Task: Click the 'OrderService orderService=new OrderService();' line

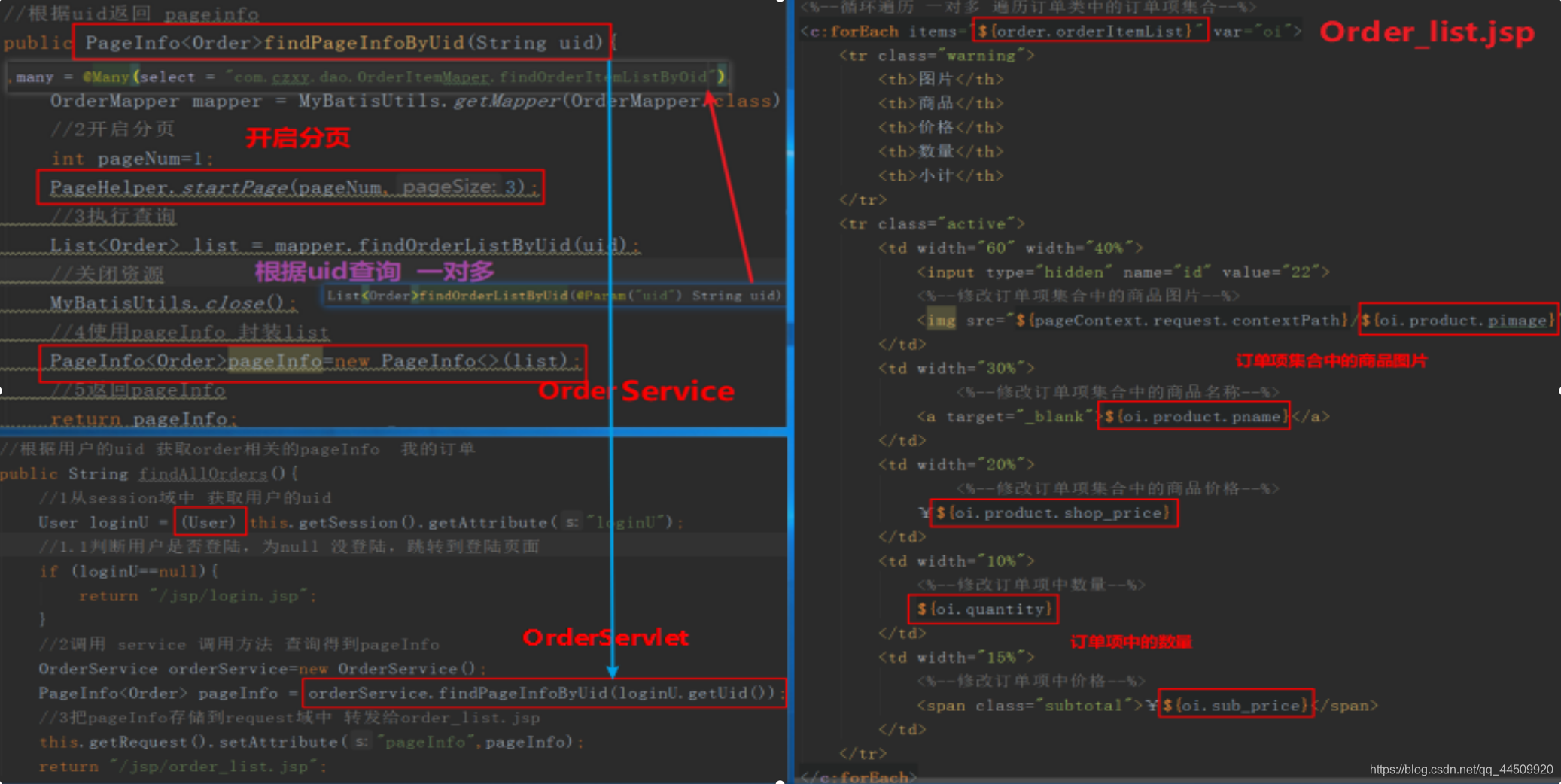Action: click(263, 669)
